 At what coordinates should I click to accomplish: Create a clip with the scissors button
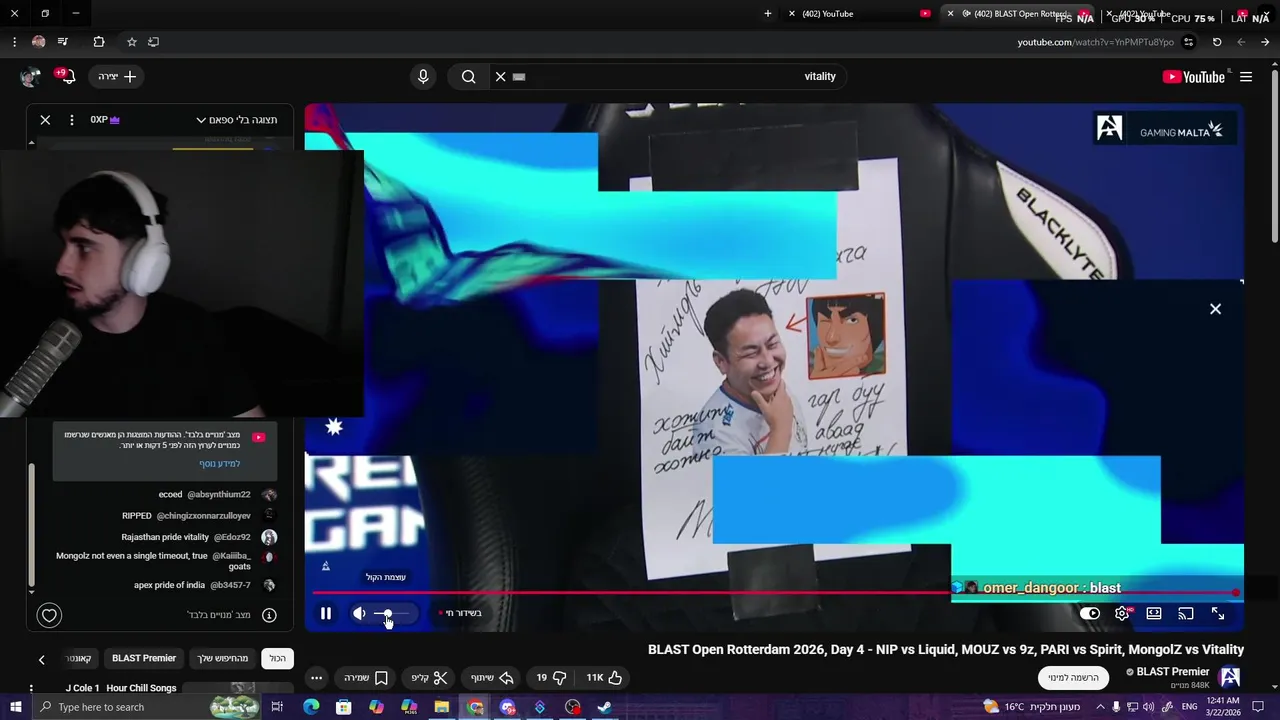coord(430,677)
